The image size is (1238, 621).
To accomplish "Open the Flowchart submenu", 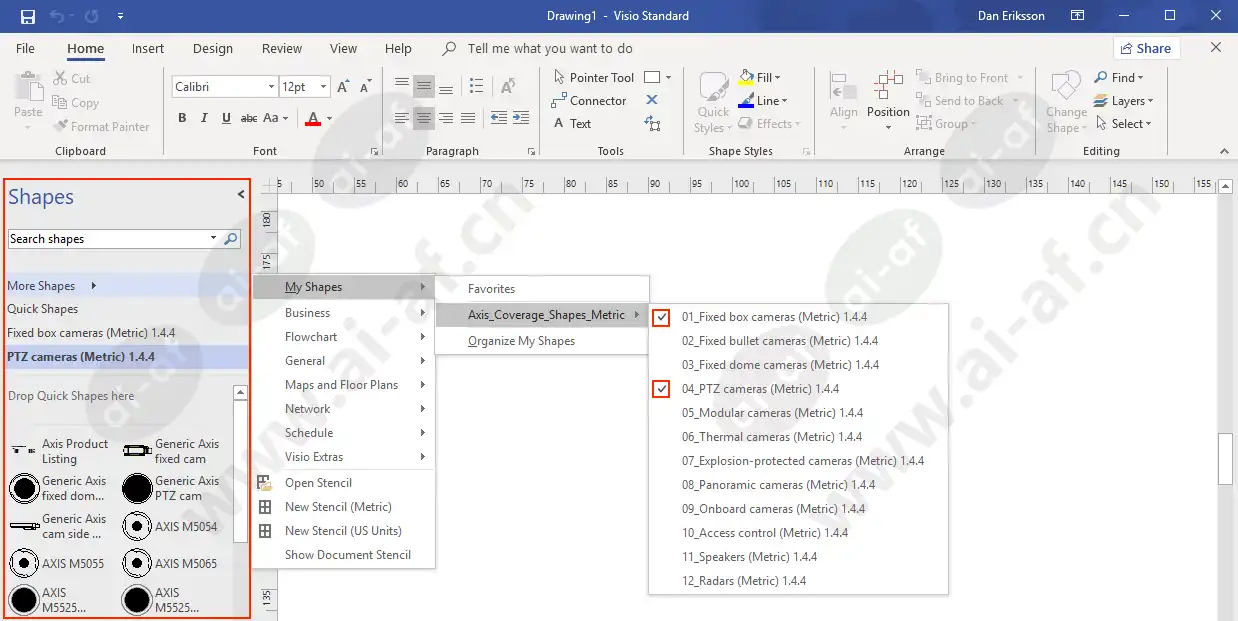I will tap(344, 337).
